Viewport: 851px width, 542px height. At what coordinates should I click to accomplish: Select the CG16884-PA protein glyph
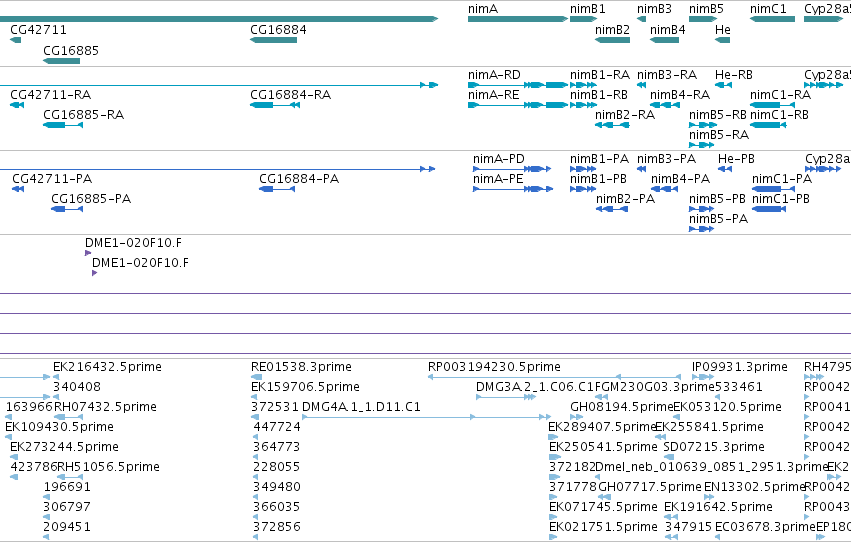[277, 189]
